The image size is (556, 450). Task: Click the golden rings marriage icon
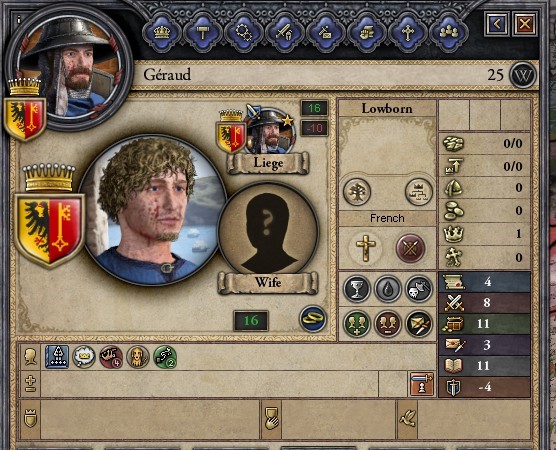tap(313, 318)
